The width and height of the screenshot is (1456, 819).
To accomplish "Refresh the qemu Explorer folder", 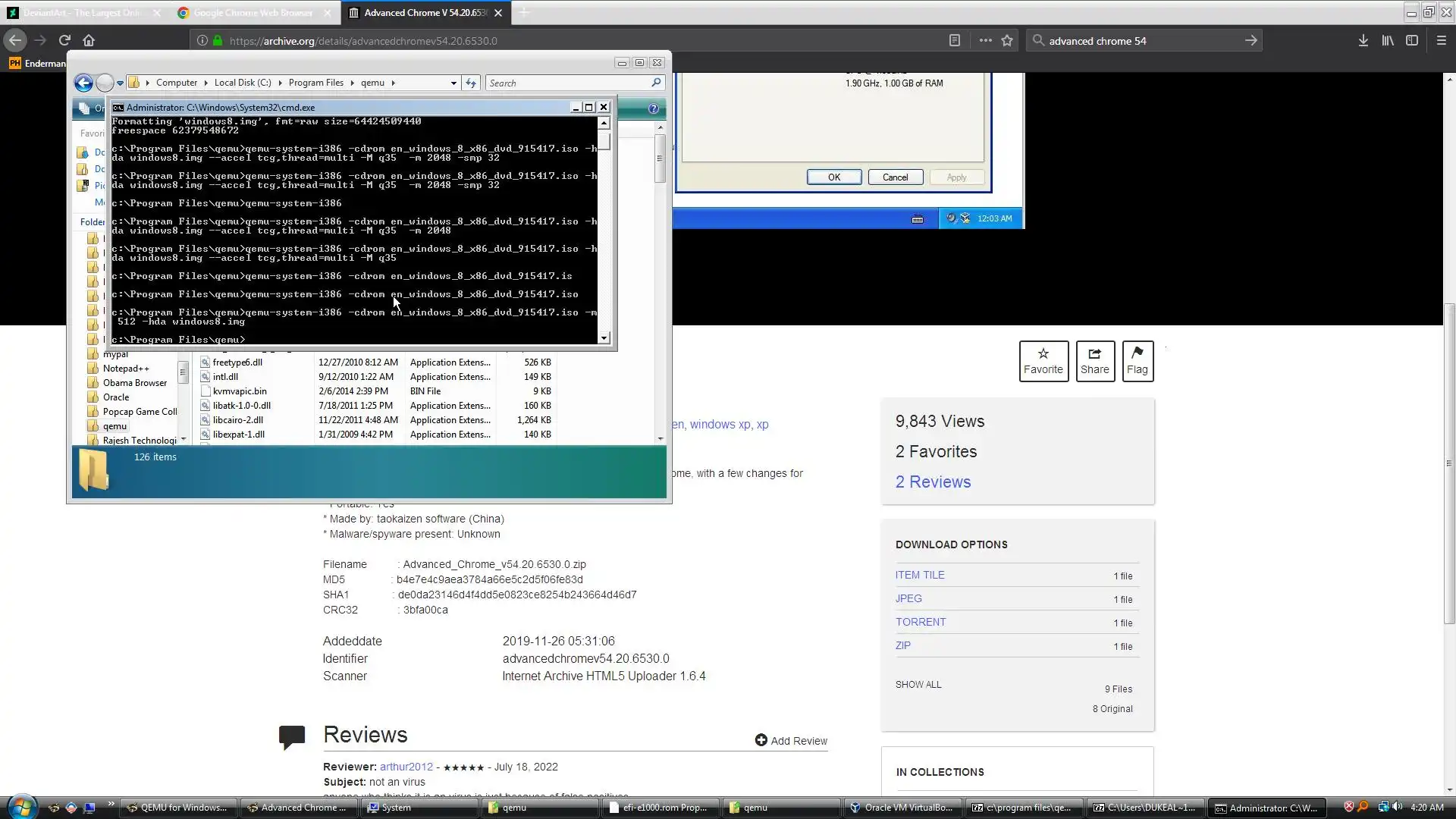I will 471,83.
